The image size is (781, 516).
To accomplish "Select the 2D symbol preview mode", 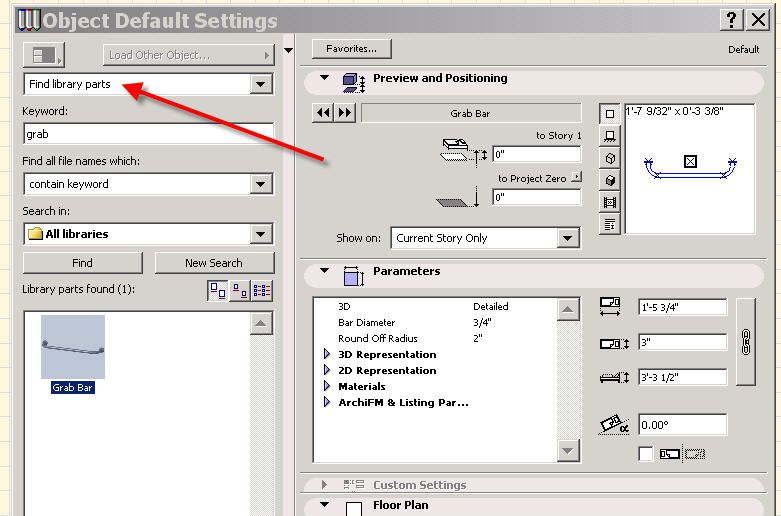I will point(610,114).
